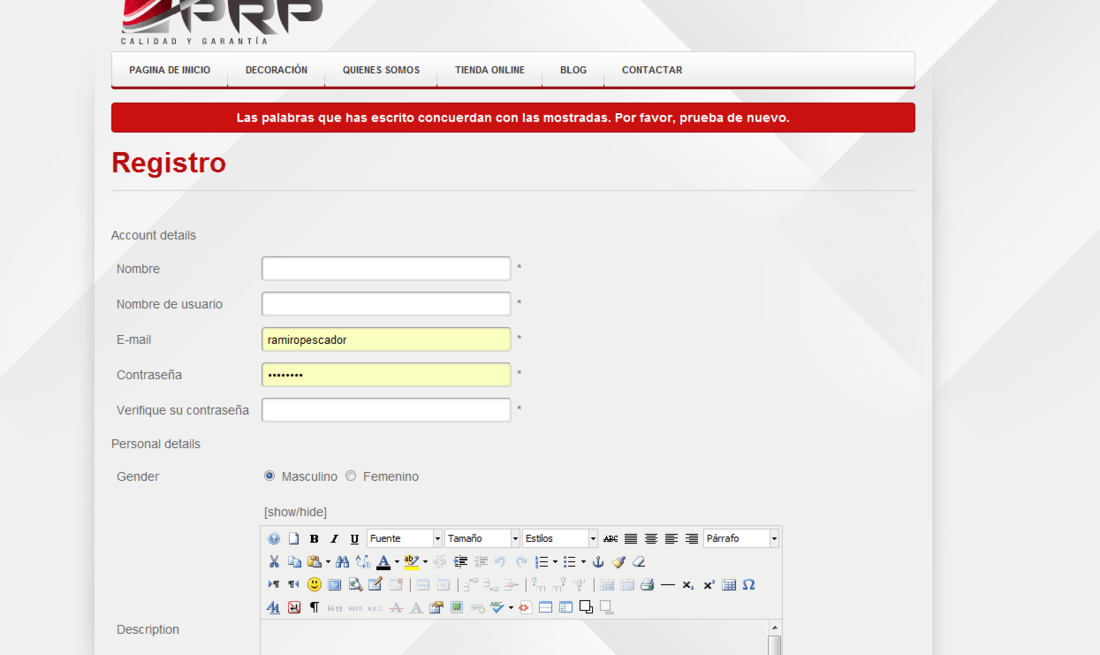Open the QUIENES SOMOS page
The height and width of the screenshot is (655, 1100).
pyautogui.click(x=381, y=70)
